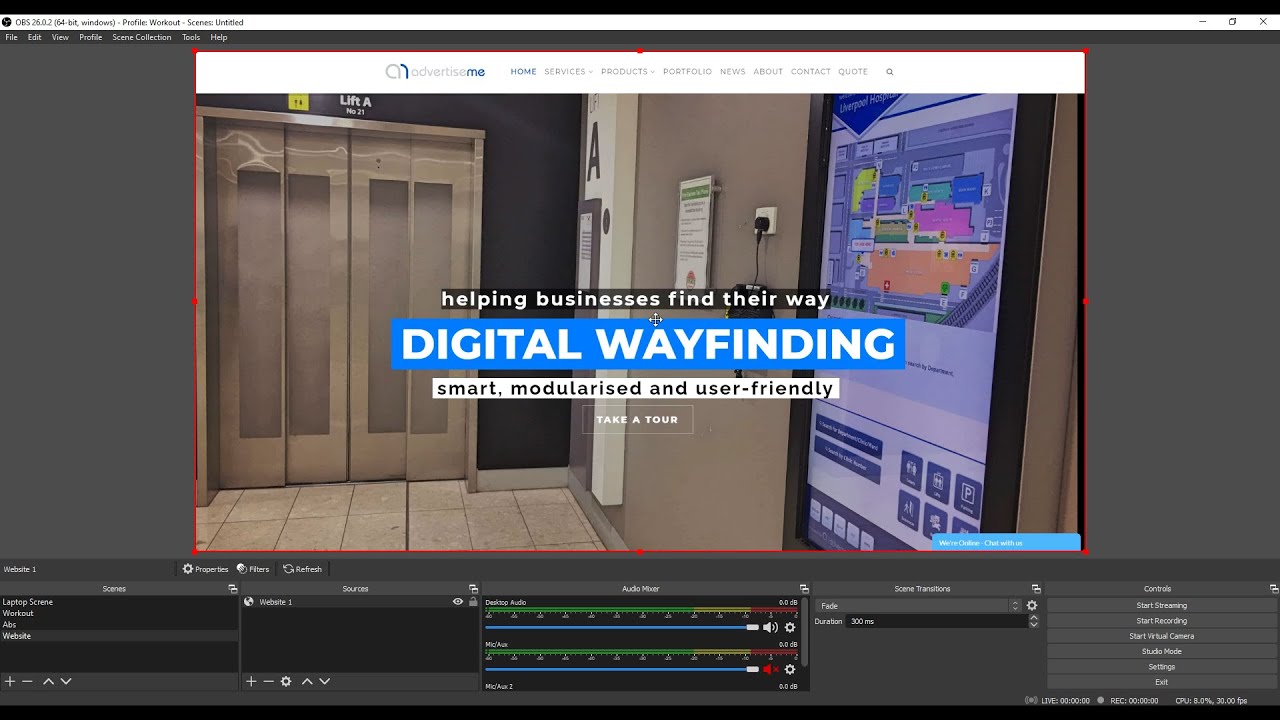Open the Services dropdown on the webpage
The width and height of the screenshot is (1280, 720).
(x=568, y=71)
